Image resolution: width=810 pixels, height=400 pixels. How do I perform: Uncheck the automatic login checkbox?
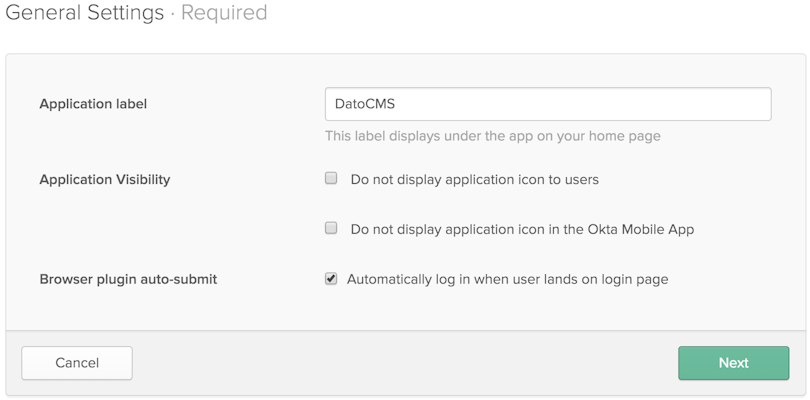click(331, 279)
